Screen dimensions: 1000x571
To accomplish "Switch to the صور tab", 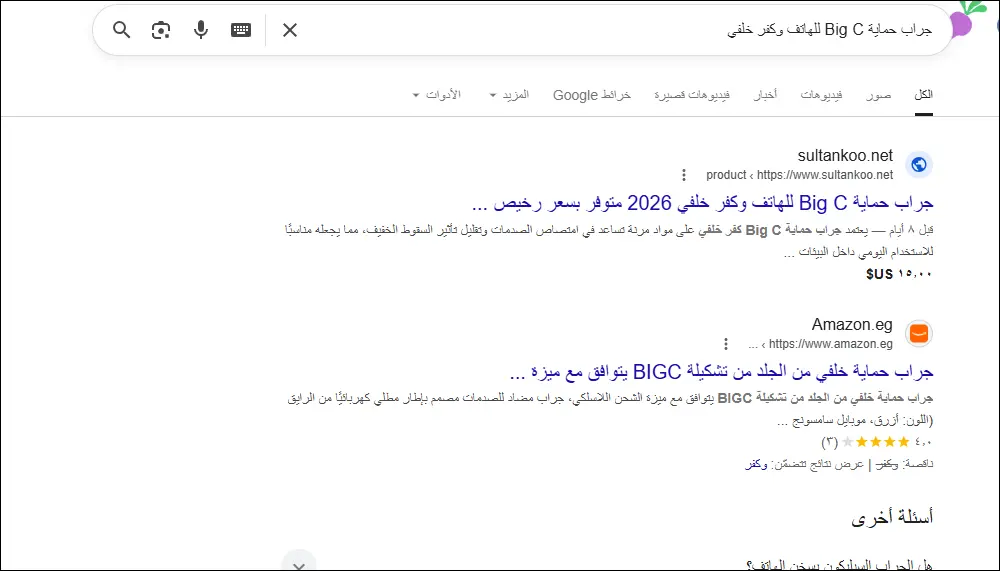I will point(878,95).
